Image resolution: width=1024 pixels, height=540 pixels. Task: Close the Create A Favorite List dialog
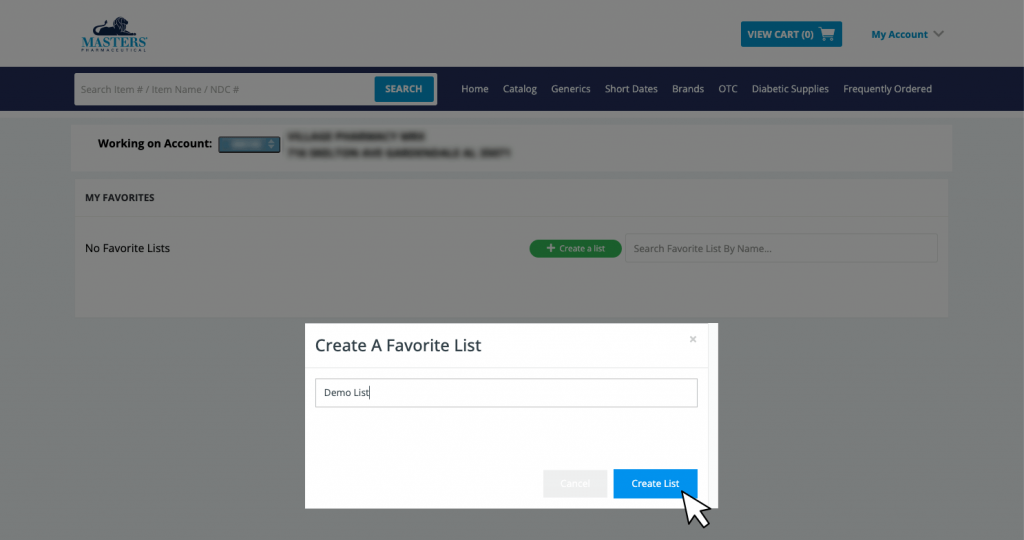(x=693, y=340)
